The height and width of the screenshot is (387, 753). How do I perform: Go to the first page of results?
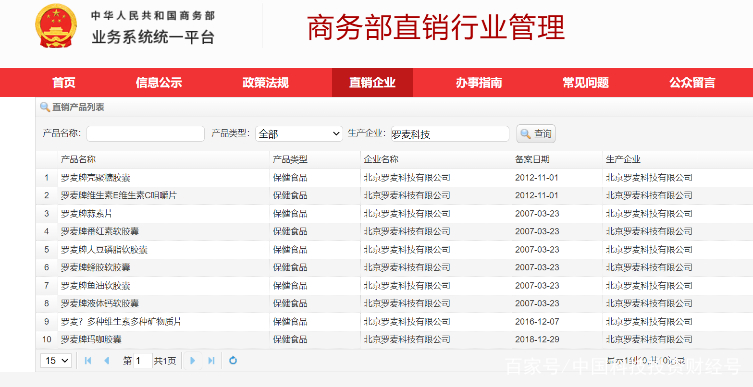[88, 361]
